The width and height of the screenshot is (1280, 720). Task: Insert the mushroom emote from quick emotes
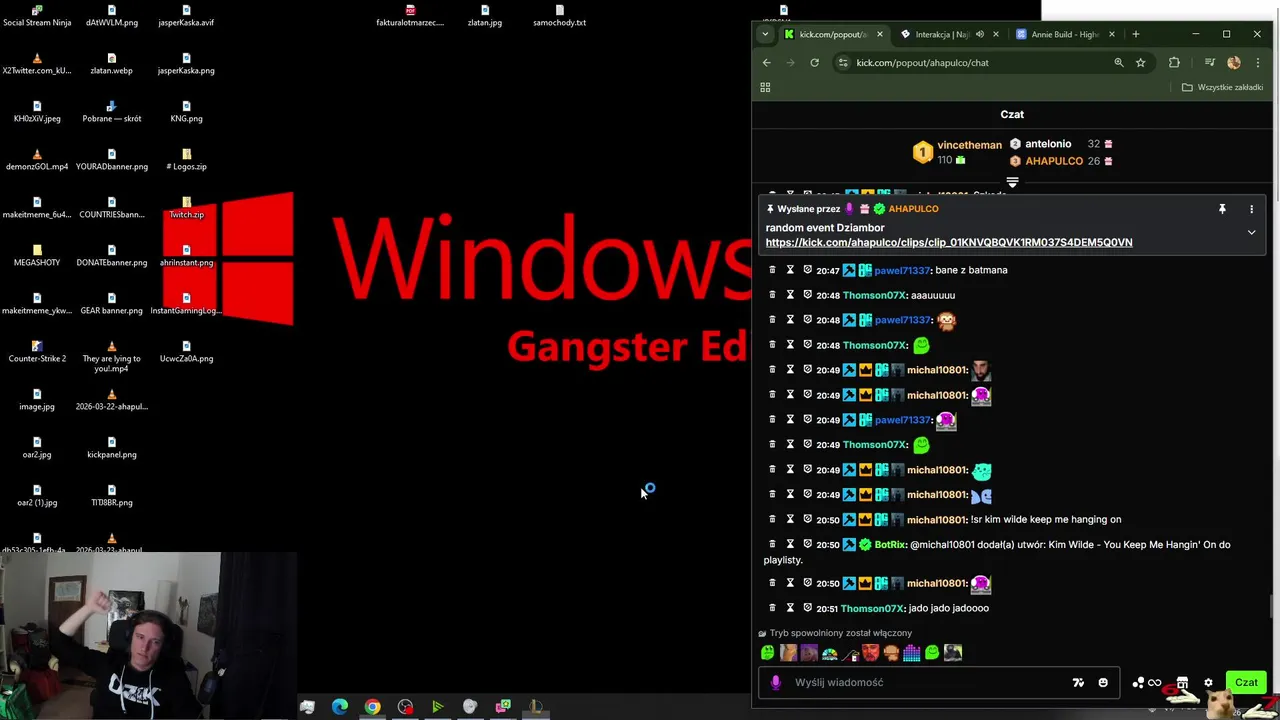(891, 653)
